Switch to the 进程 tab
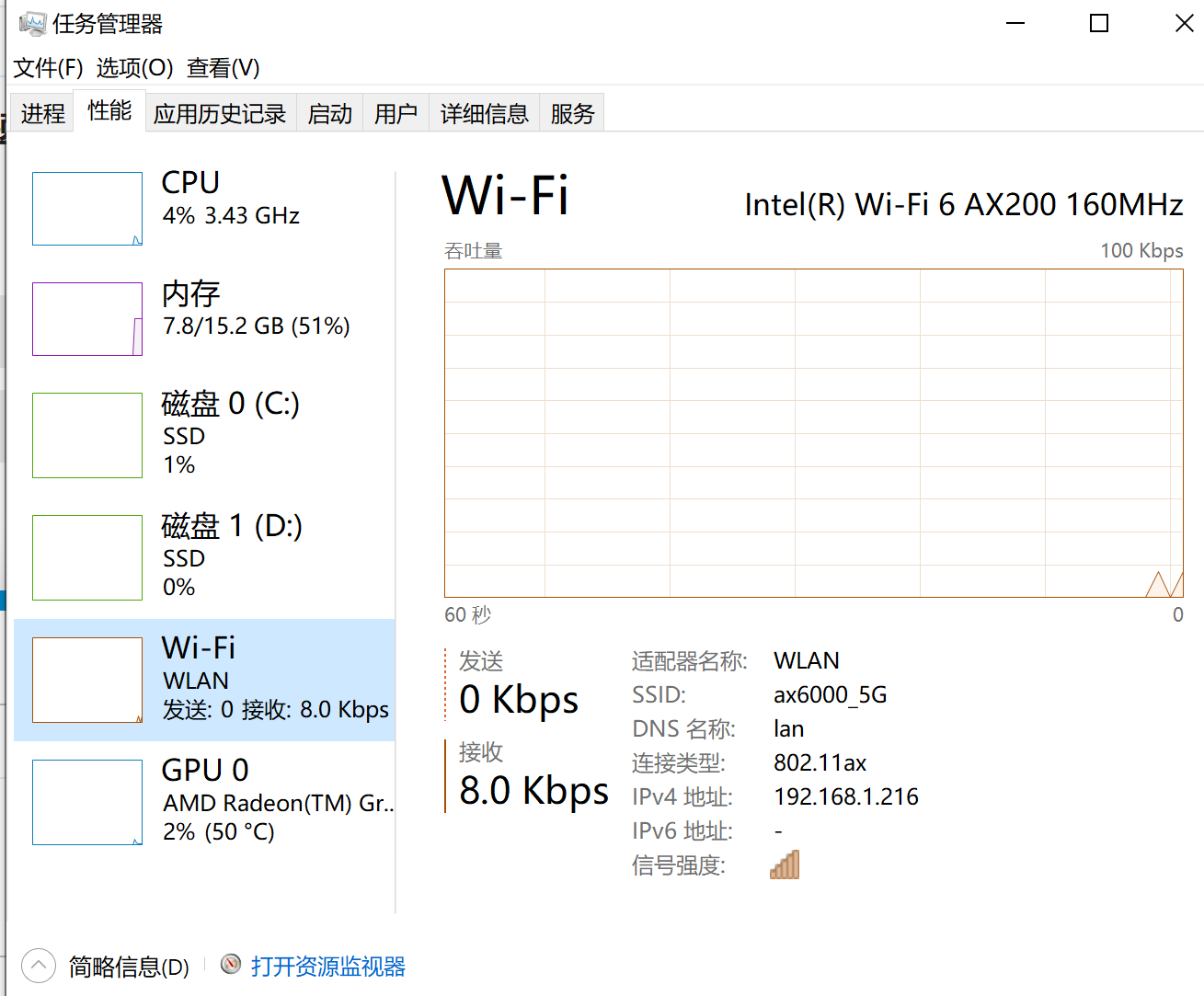The width and height of the screenshot is (1204, 996). coord(42,113)
